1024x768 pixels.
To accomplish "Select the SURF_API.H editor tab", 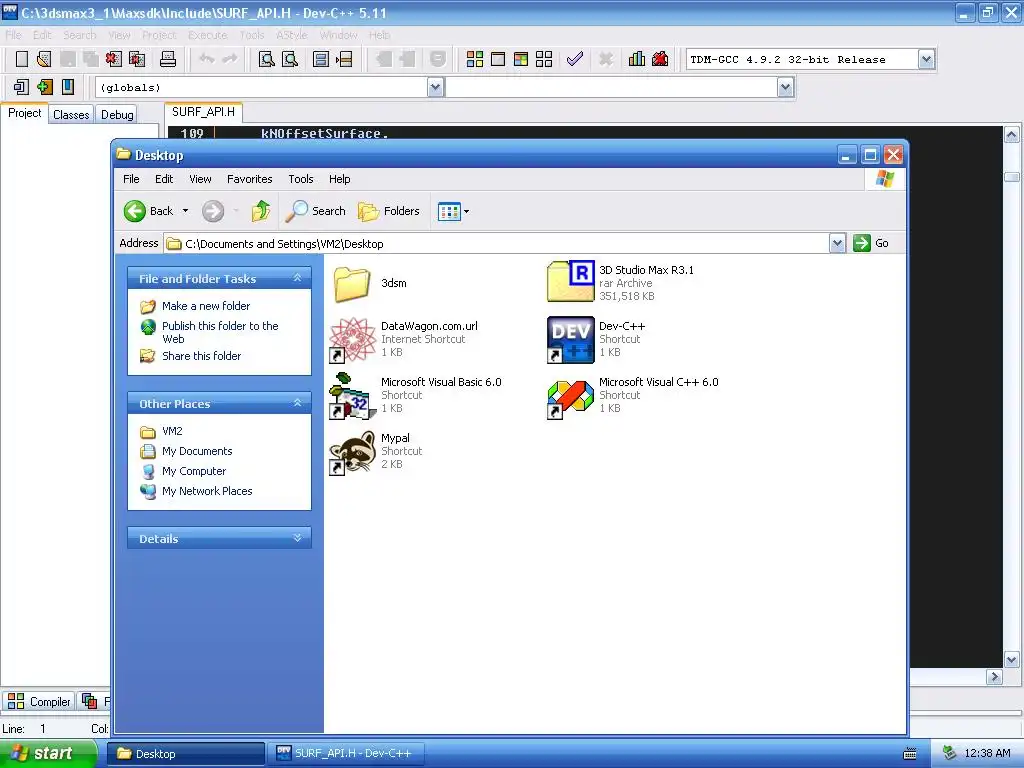I will tap(203, 112).
